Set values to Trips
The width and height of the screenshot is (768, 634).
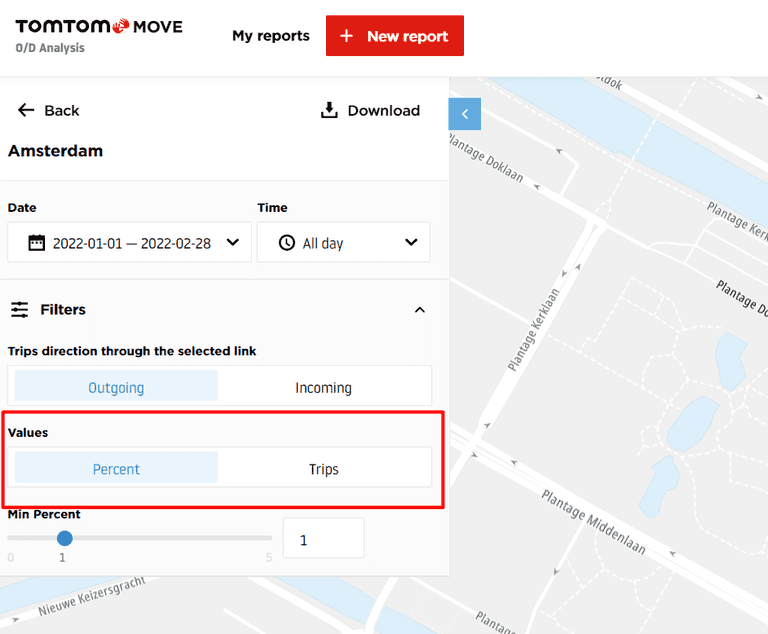[323, 469]
